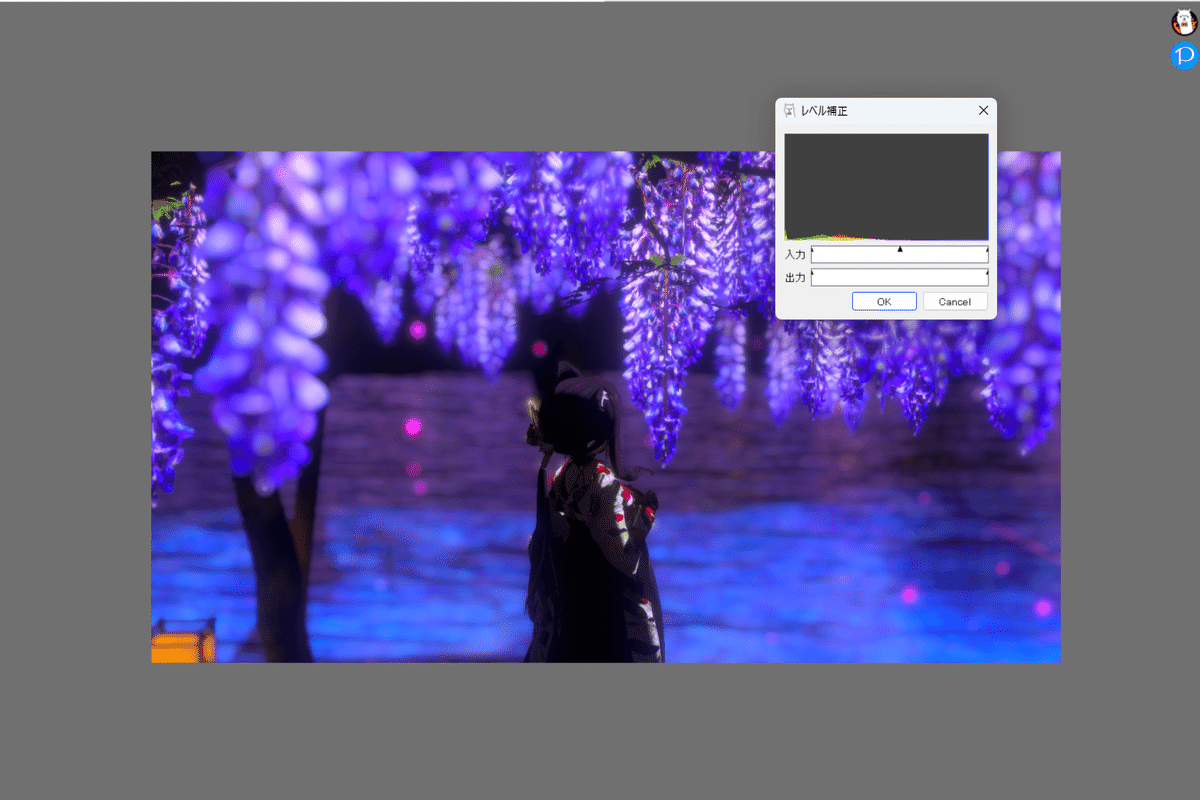Click the blue pixiv P icon
Viewport: 1200px width, 800px height.
click(x=1184, y=56)
